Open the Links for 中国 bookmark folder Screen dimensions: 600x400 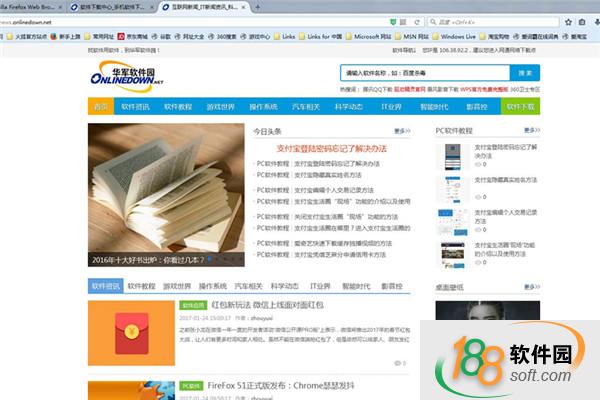click(x=321, y=36)
